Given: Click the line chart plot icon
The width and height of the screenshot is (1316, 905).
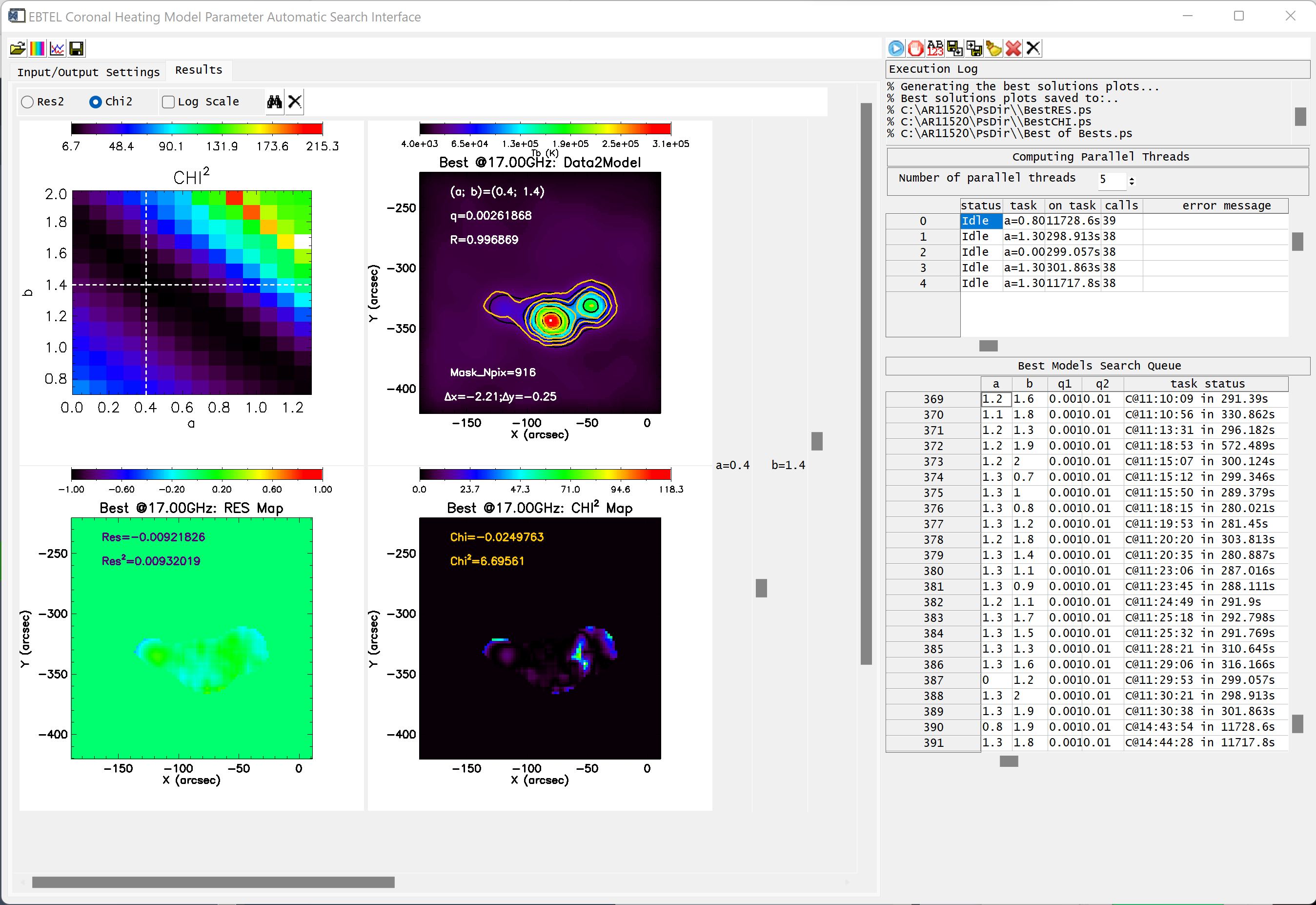Looking at the screenshot, I should coord(57,49).
